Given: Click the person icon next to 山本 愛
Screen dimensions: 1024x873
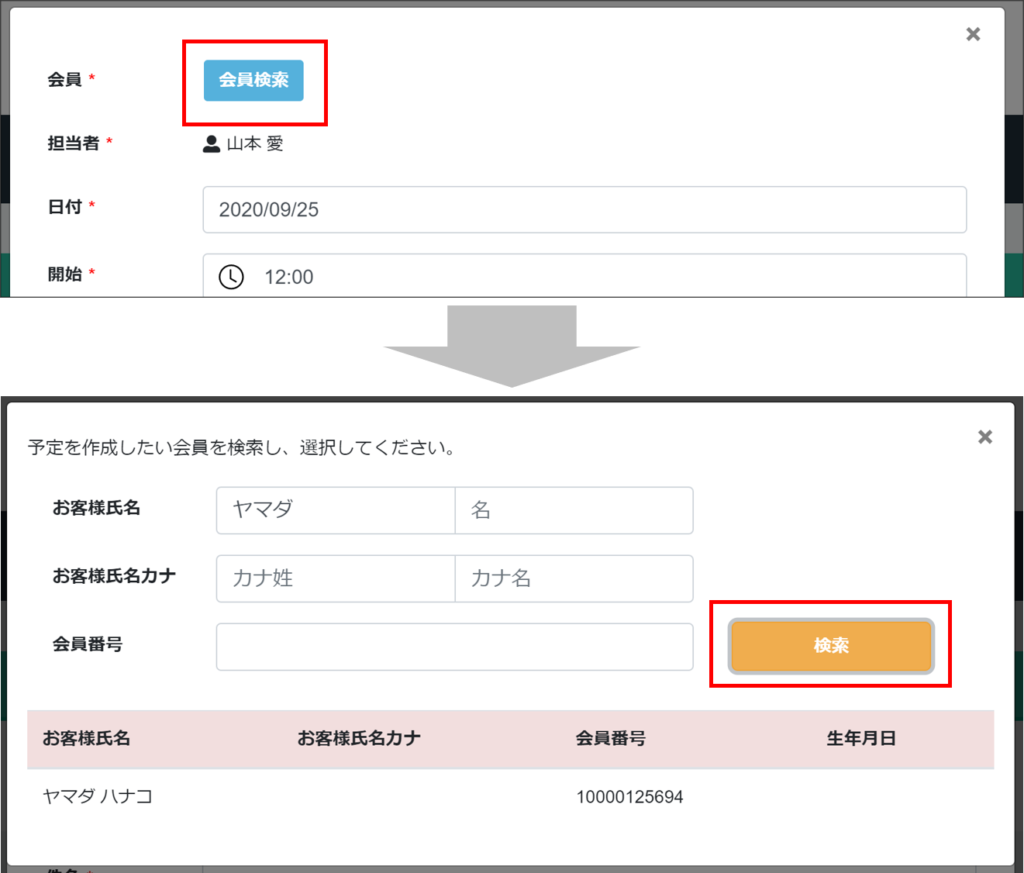Looking at the screenshot, I should click(x=212, y=144).
